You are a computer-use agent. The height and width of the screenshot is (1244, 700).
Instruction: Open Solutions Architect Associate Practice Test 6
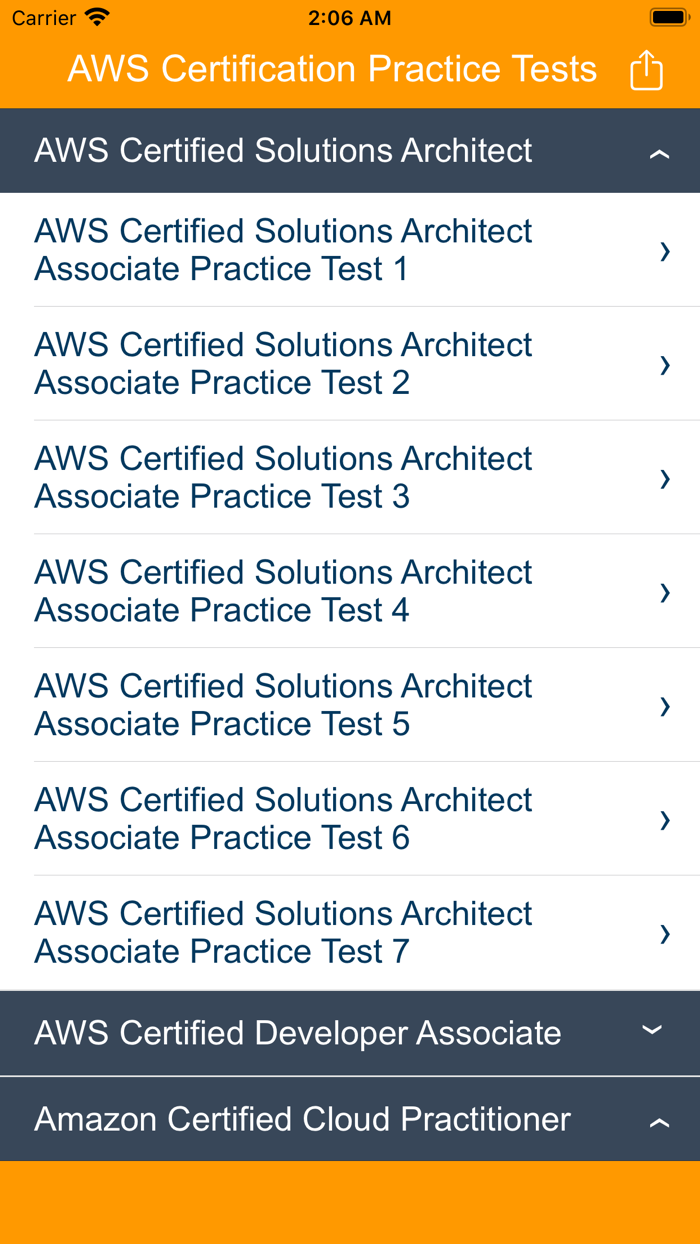283,820
